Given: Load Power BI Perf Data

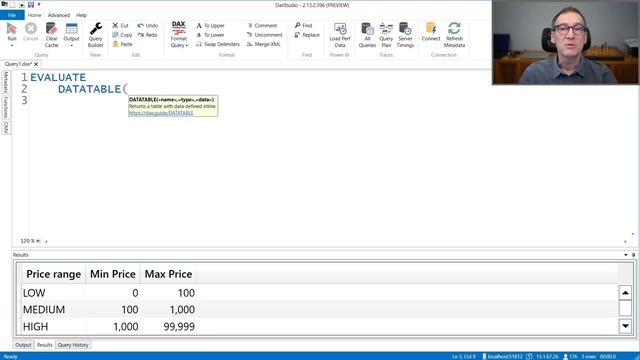Looking at the screenshot, I should coord(340,35).
